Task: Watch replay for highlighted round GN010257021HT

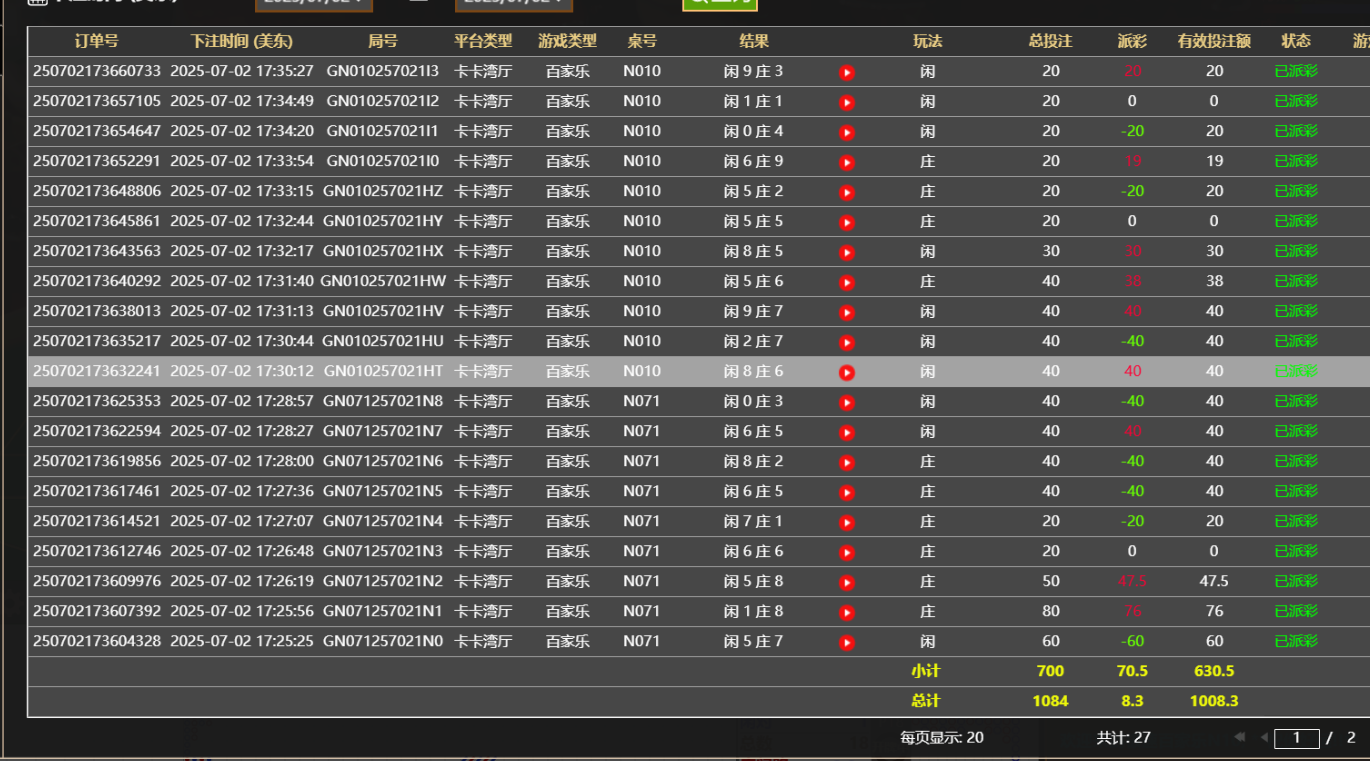Action: click(847, 372)
